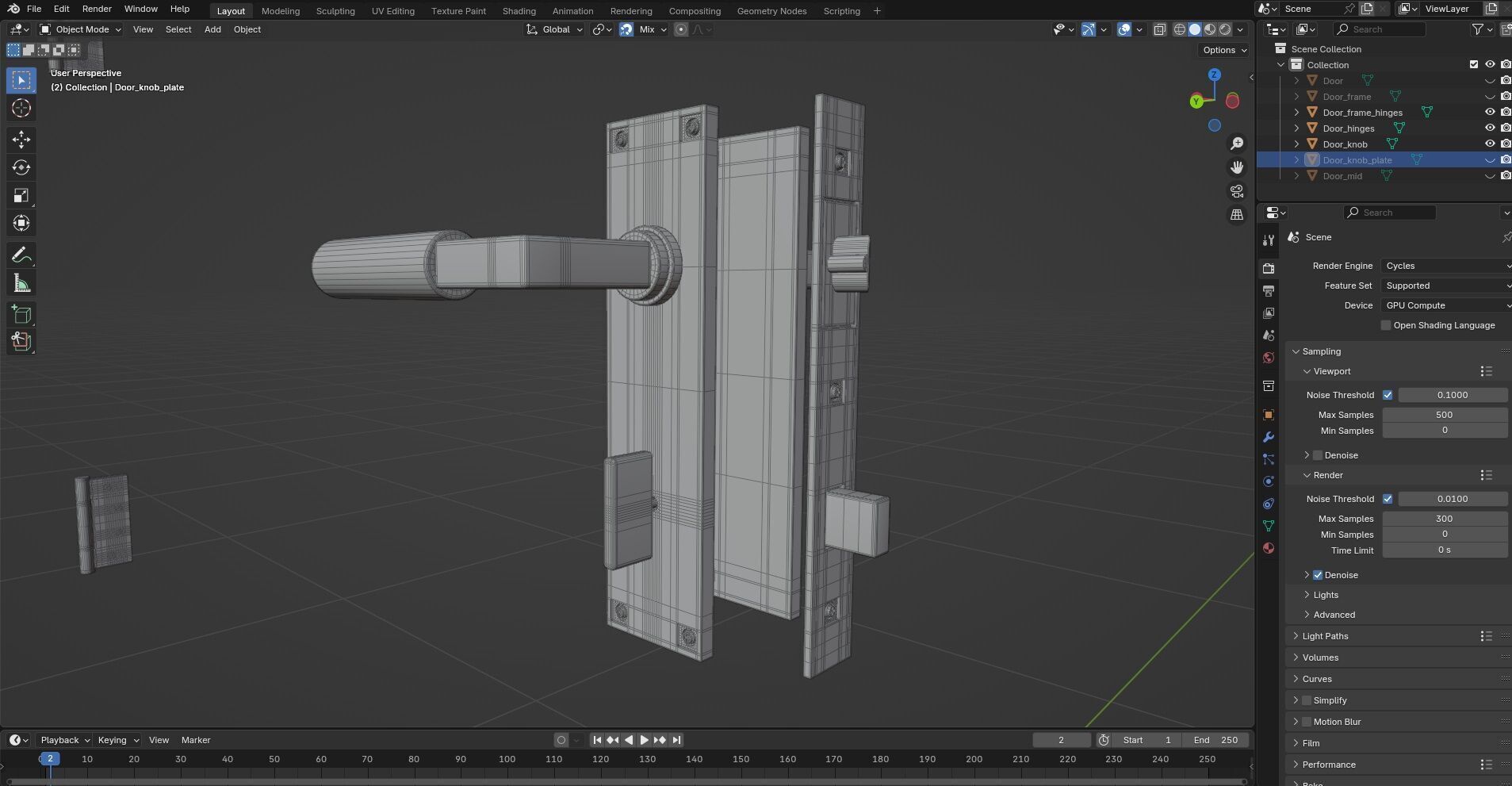
Task: Disable Render Denoise checkbox
Action: coord(1318,575)
